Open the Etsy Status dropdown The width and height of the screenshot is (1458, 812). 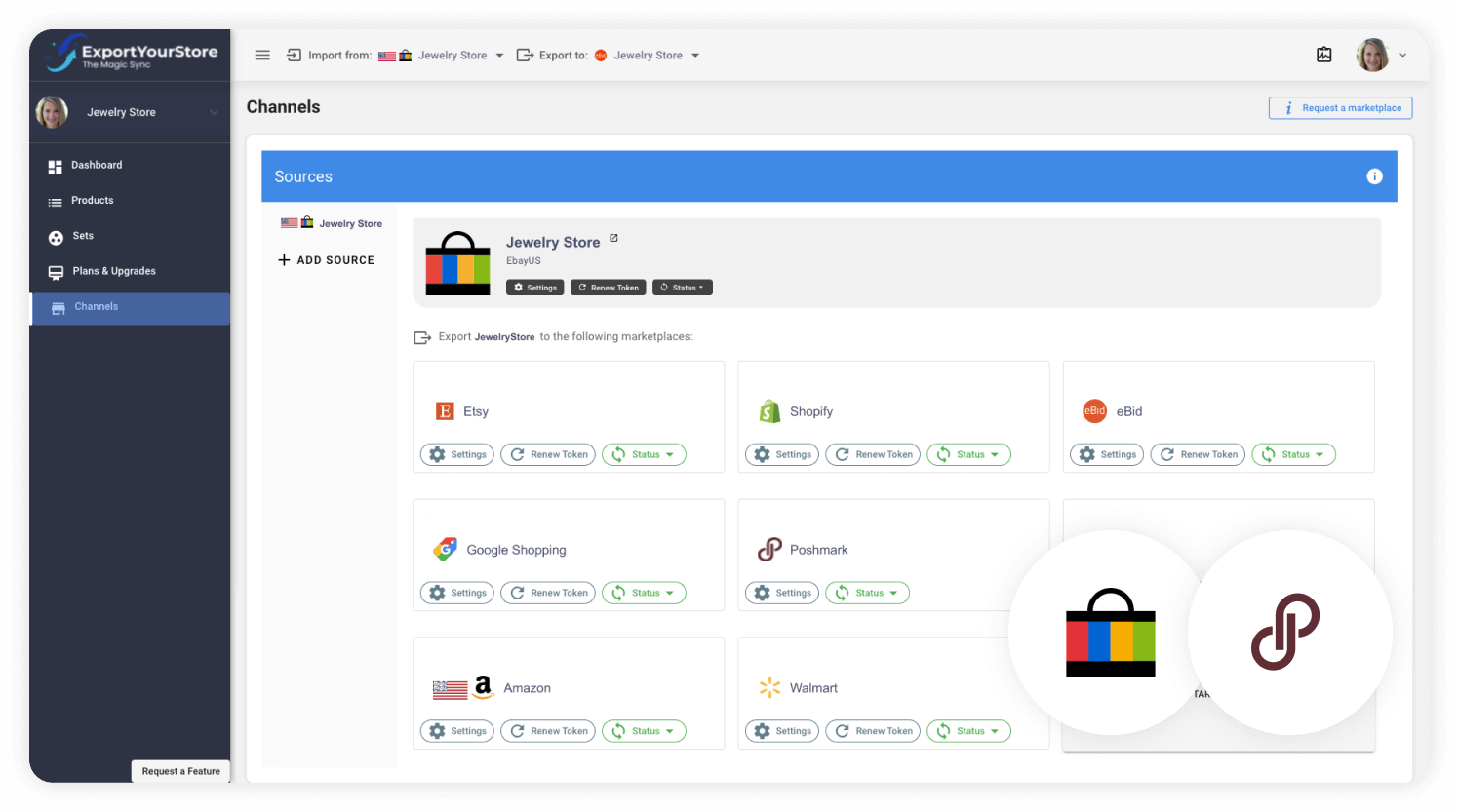coord(644,454)
